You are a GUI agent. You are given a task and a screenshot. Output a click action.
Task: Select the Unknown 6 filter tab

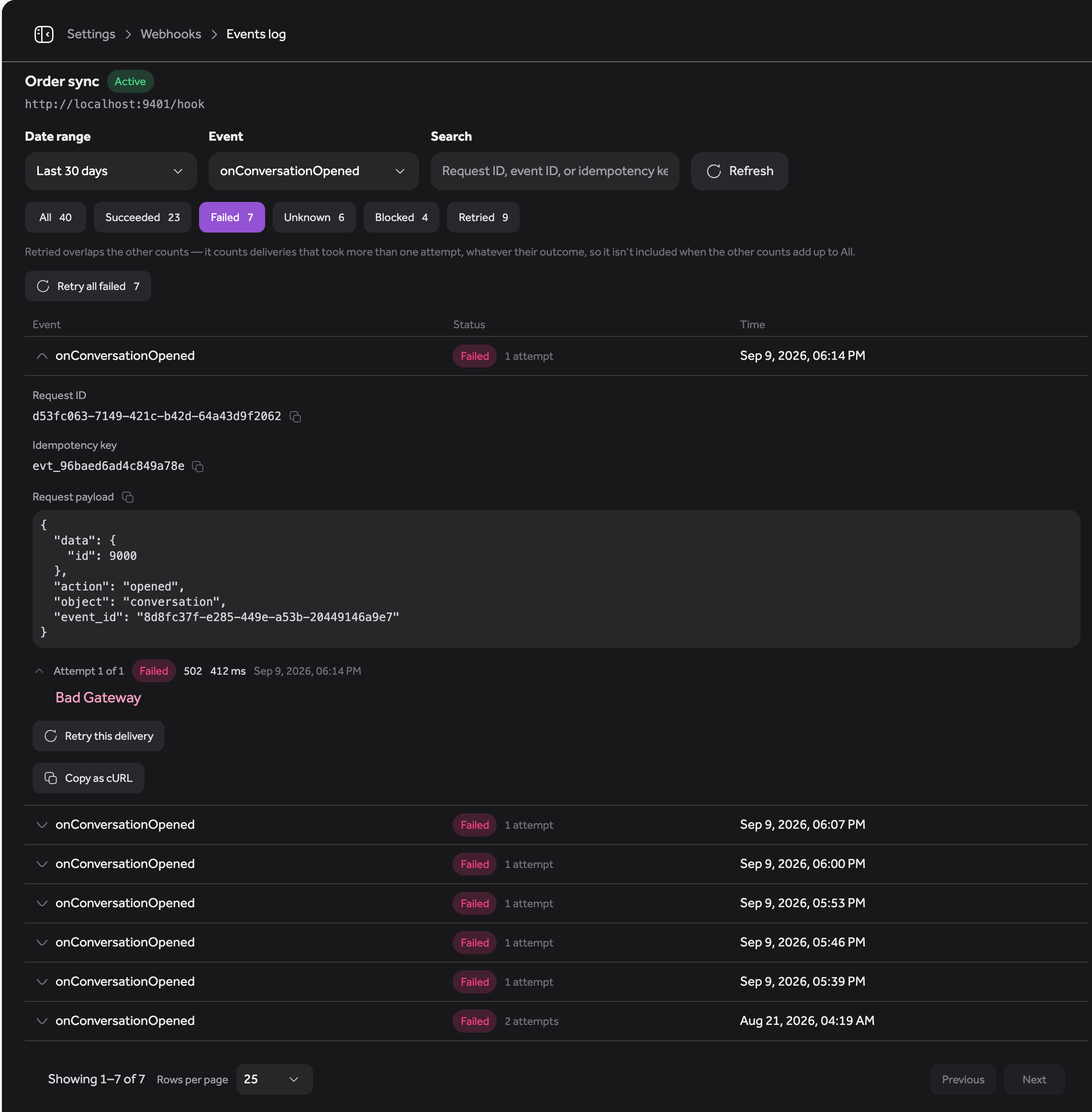click(314, 217)
